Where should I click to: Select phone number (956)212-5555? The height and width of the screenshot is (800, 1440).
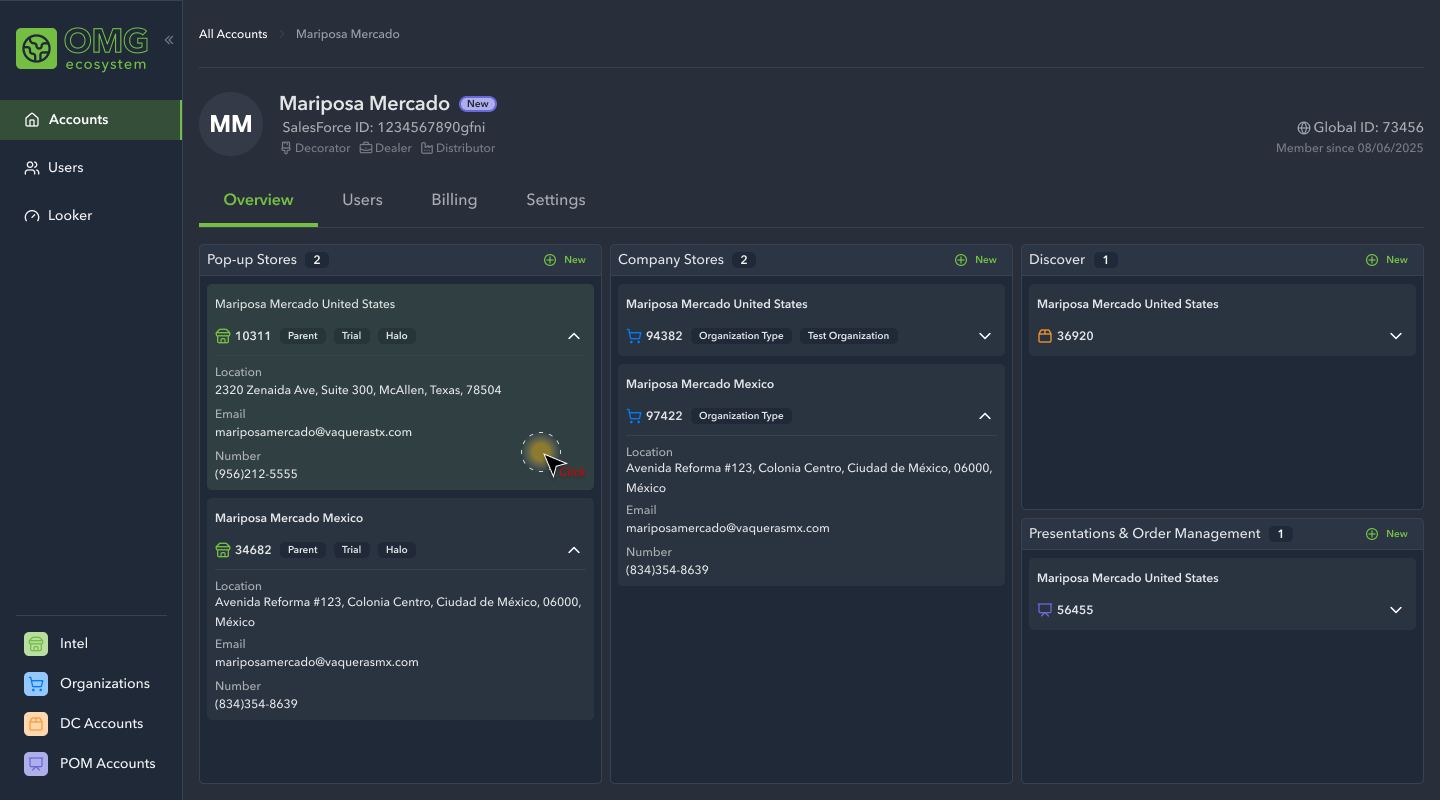pyautogui.click(x=256, y=474)
